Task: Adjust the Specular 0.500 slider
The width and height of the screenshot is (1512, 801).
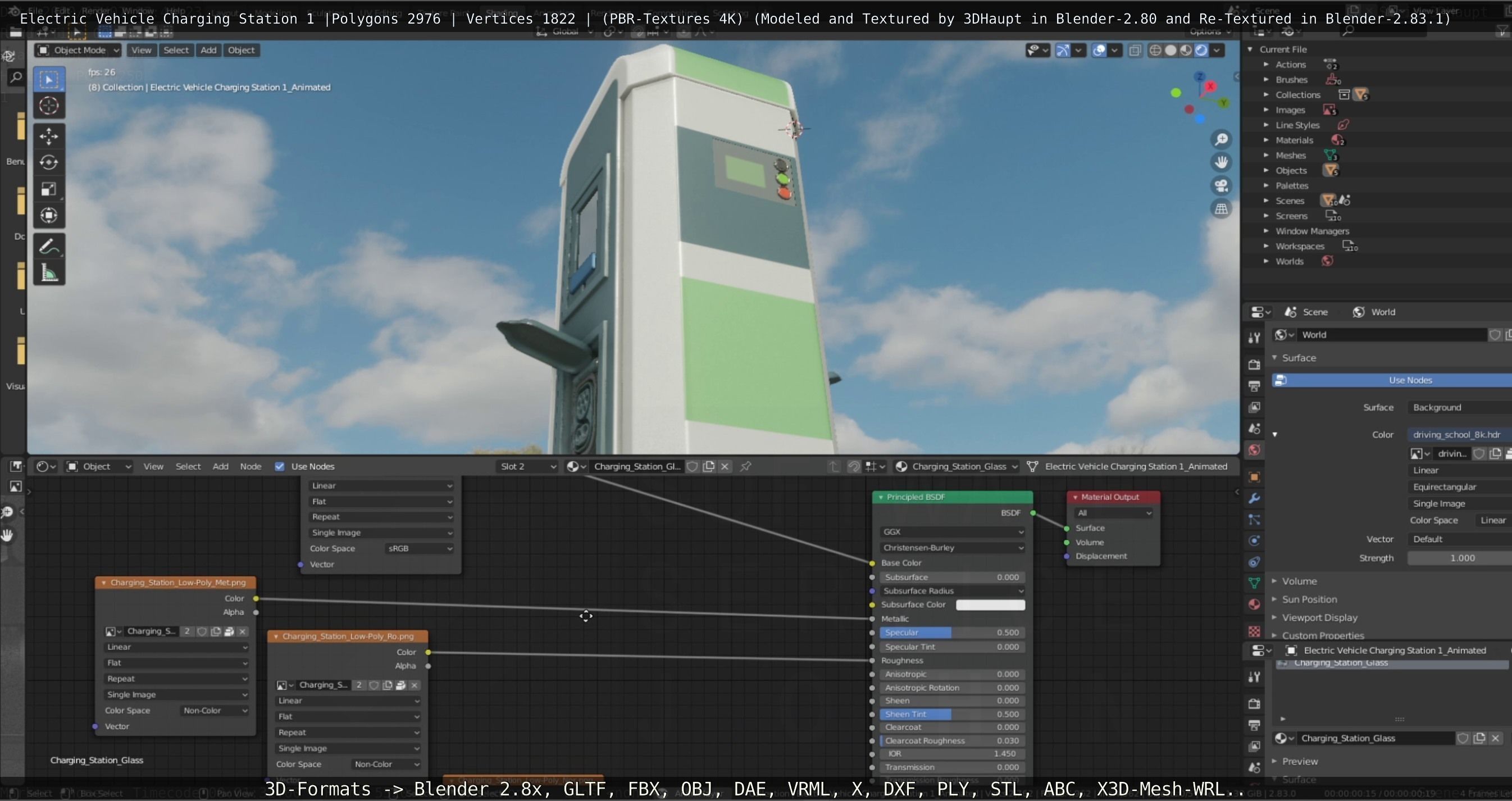Action: pyautogui.click(x=952, y=632)
